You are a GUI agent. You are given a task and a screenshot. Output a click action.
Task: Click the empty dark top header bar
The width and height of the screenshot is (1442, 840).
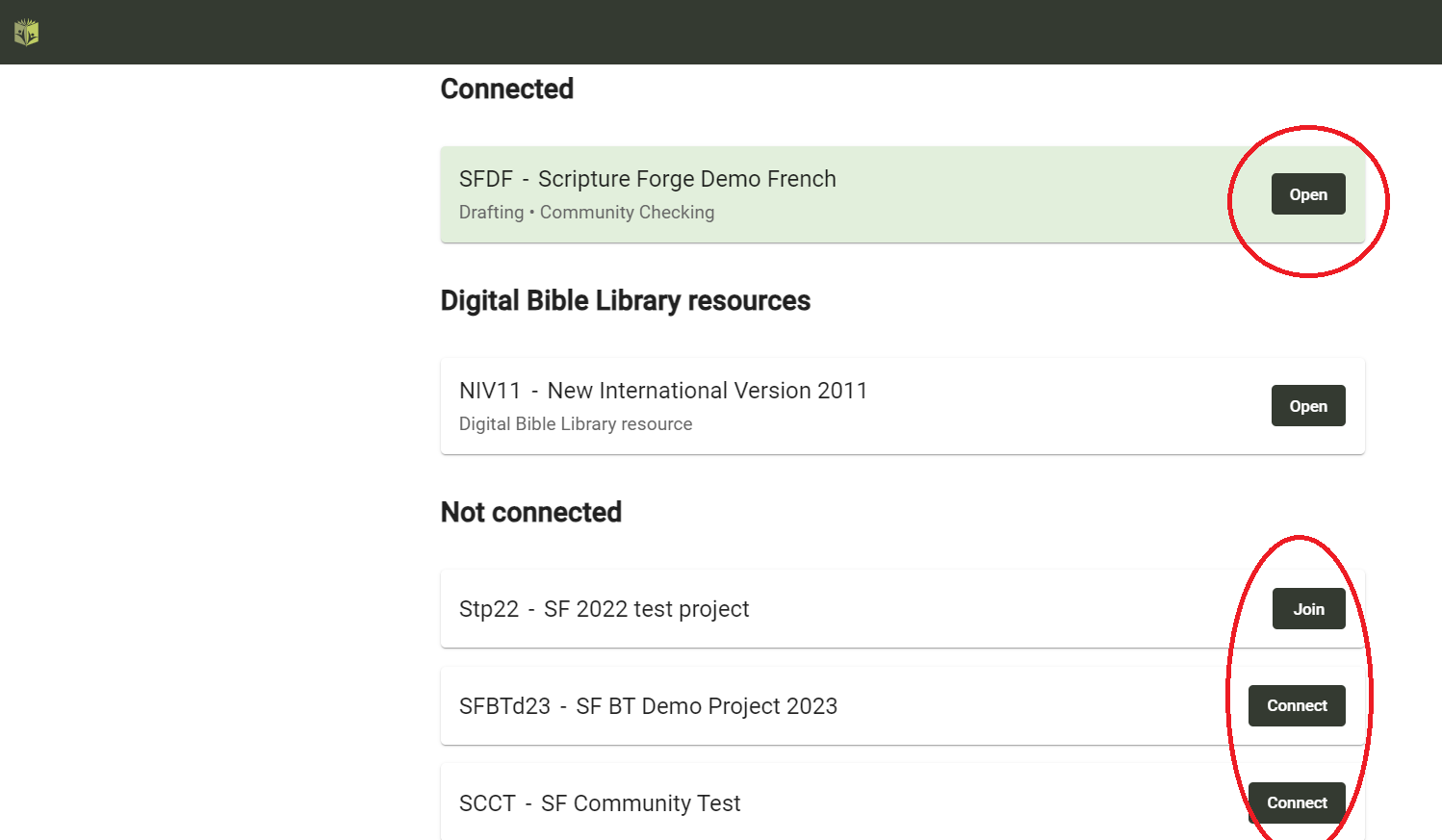721,32
